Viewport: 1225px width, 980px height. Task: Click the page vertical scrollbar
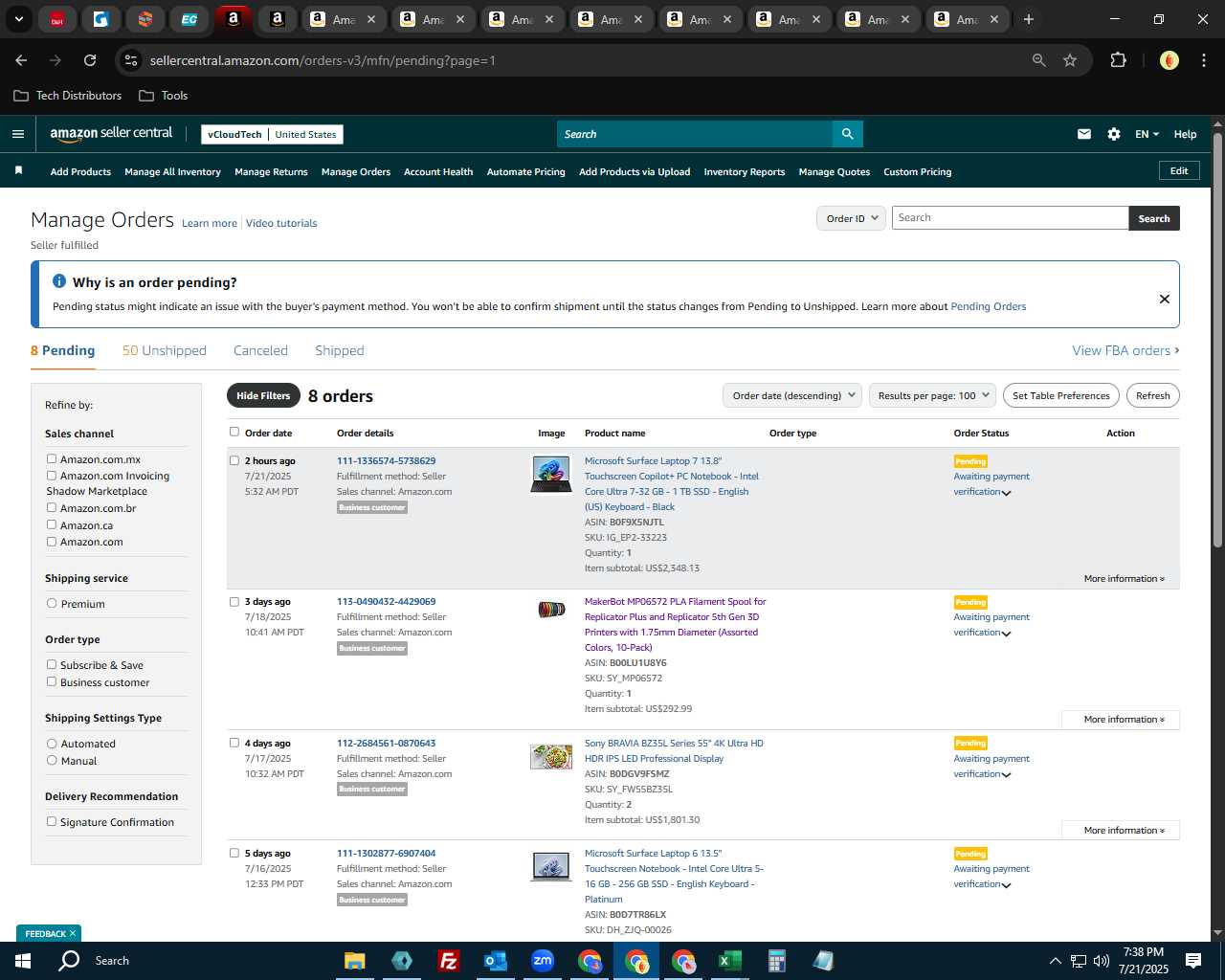point(1217,340)
